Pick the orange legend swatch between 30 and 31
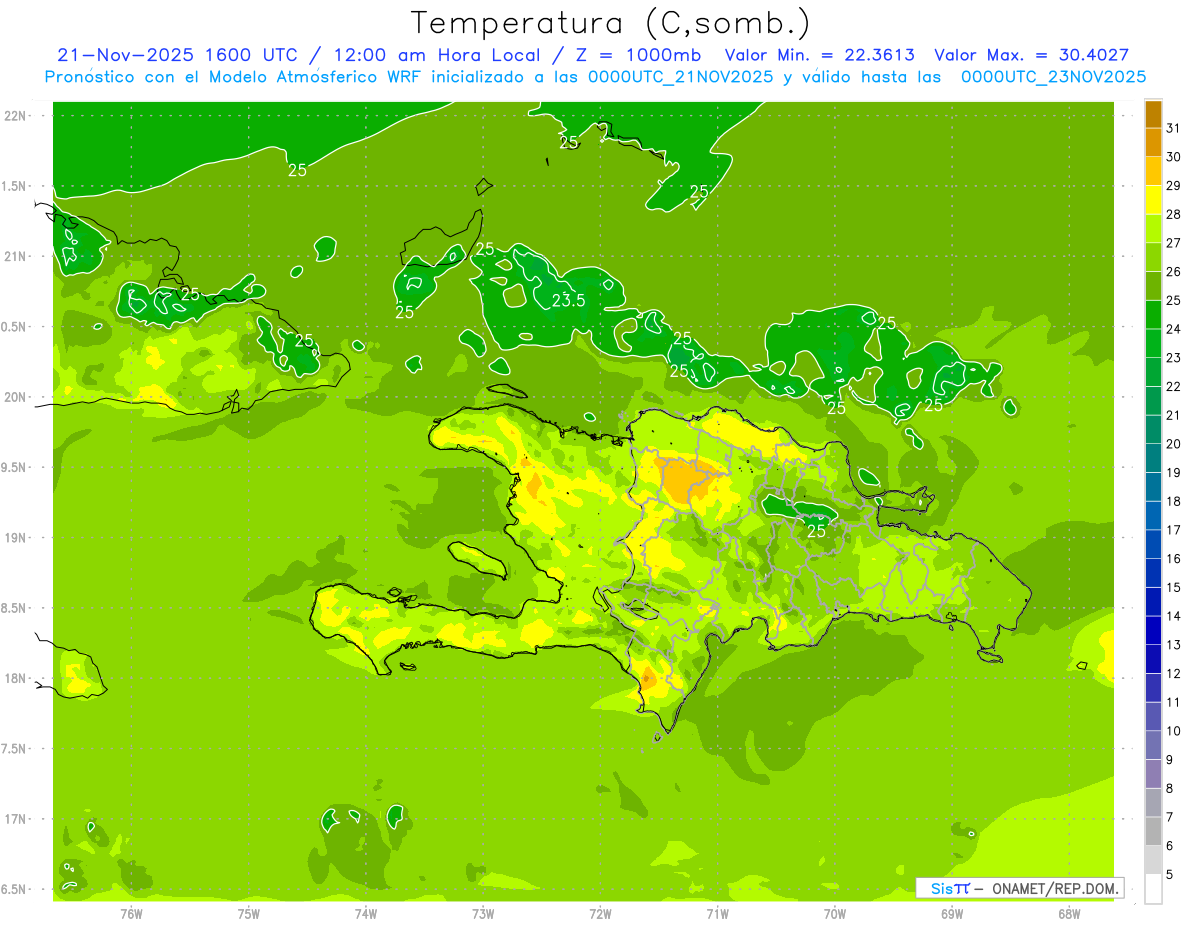This screenshot has width=1200, height=927. 1153,143
